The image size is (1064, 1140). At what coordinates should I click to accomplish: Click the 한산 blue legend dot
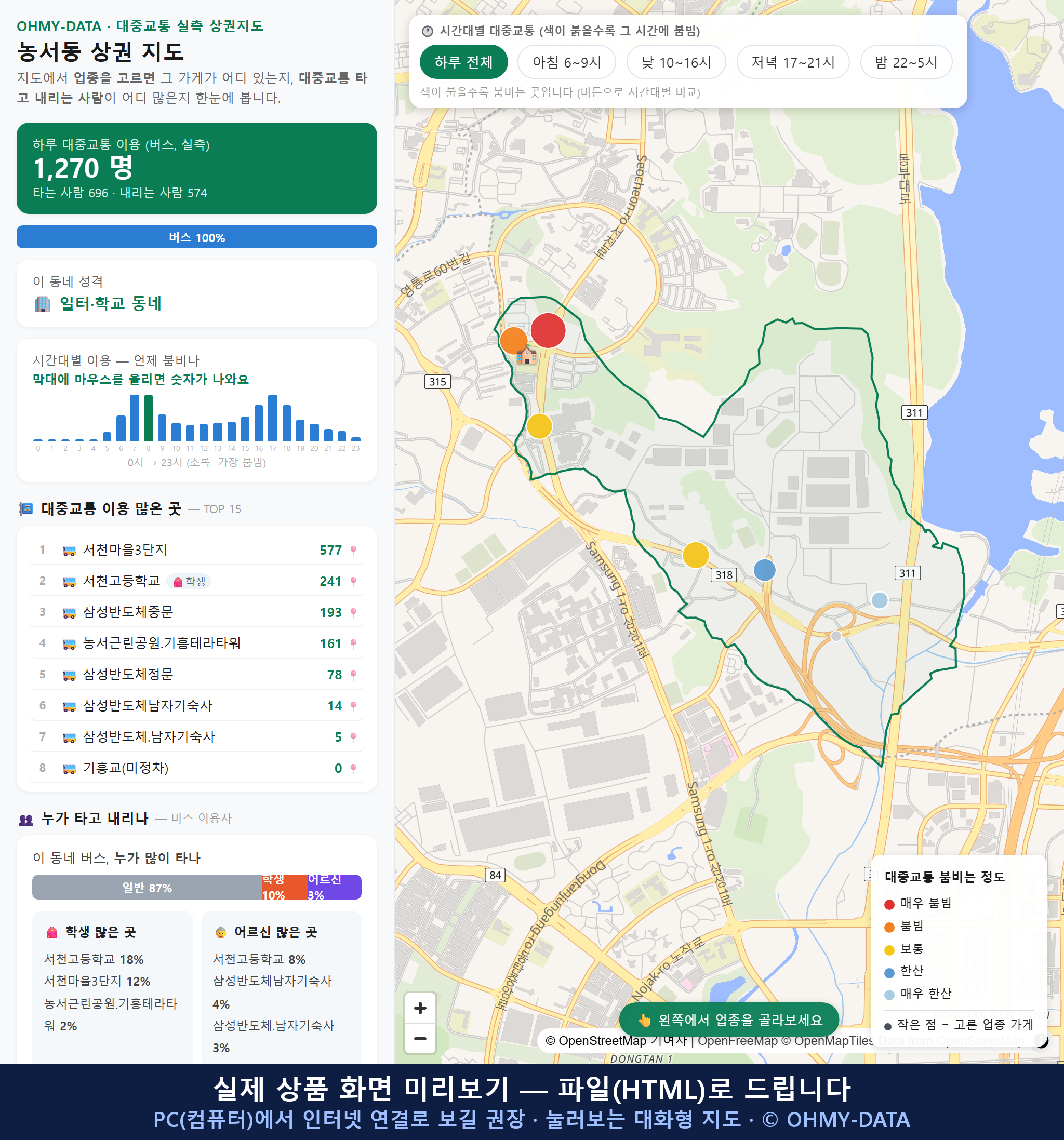[x=889, y=973]
